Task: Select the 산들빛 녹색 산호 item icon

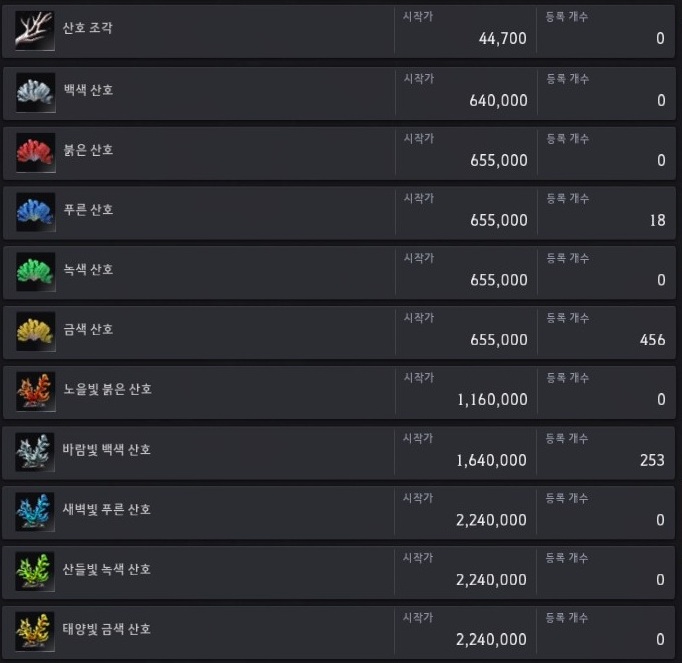Action: click(x=35, y=572)
